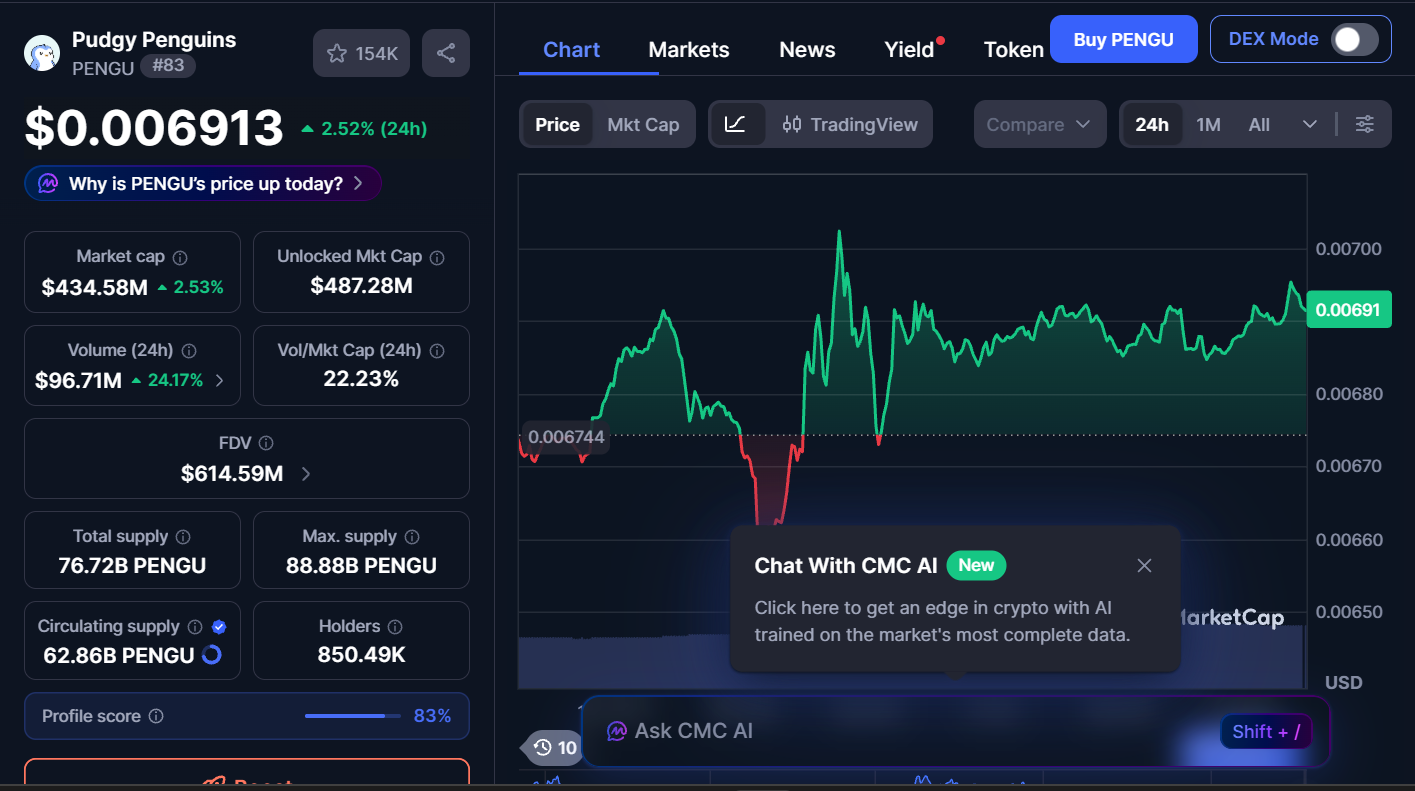Click the Profile score progress bar
This screenshot has height=791, width=1415.
pyautogui.click(x=352, y=716)
